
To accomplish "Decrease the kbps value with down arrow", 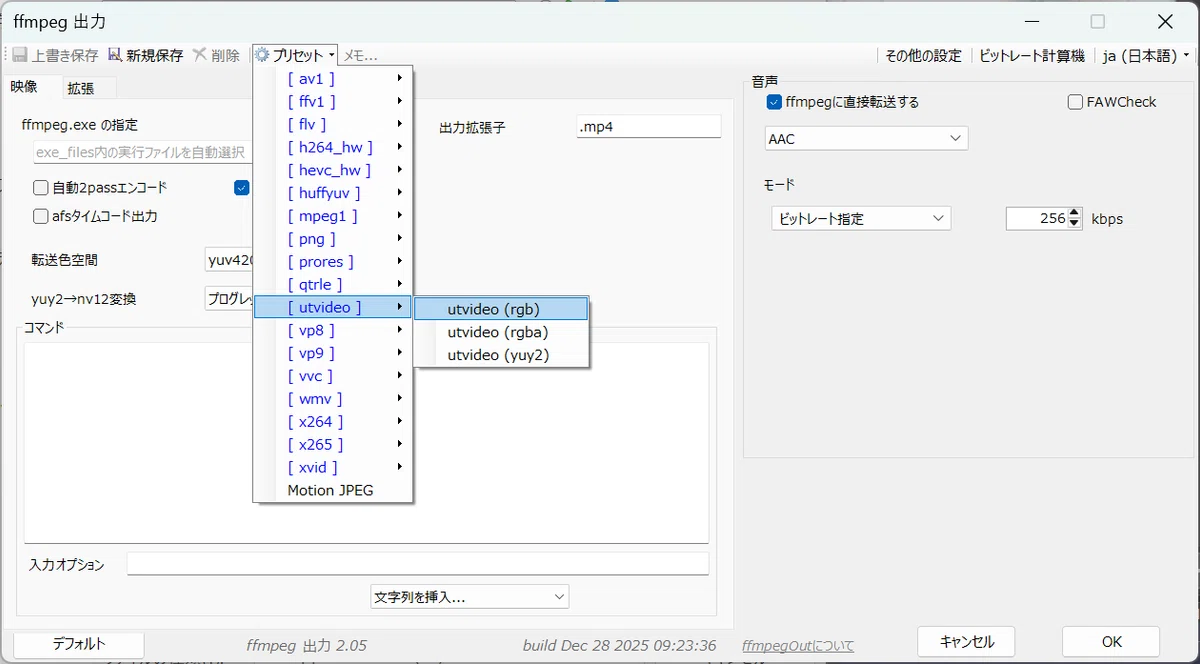I will (1075, 224).
